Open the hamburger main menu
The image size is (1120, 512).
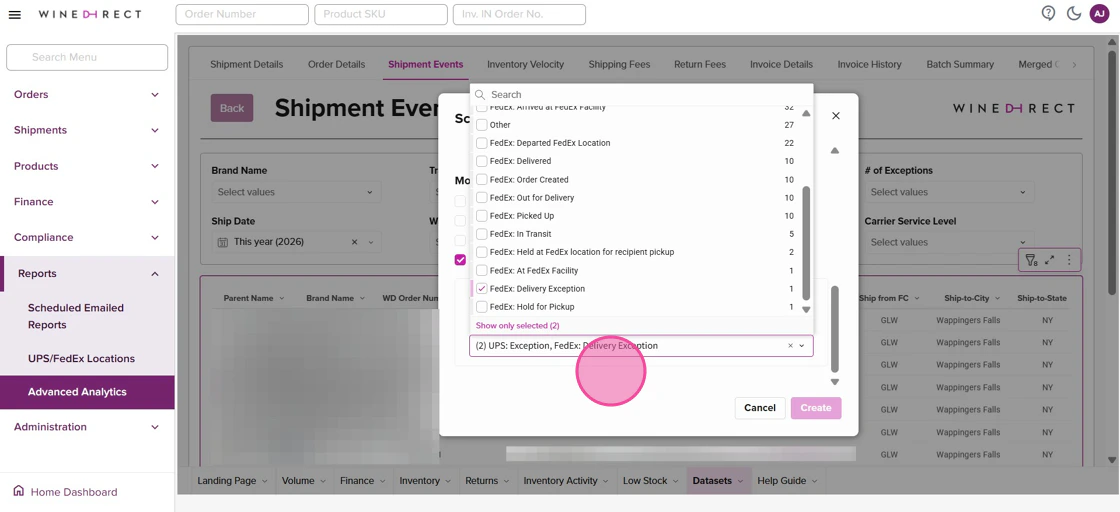pos(14,14)
